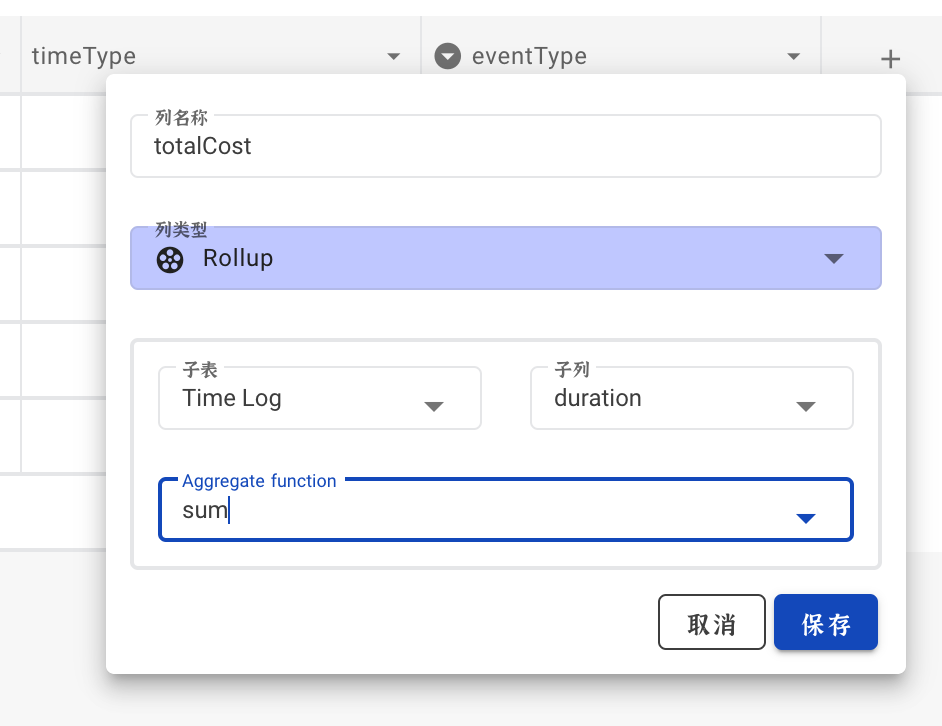This screenshot has height=726, width=942.
Task: Expand the eventType column dropdown arrow
Action: click(x=793, y=56)
